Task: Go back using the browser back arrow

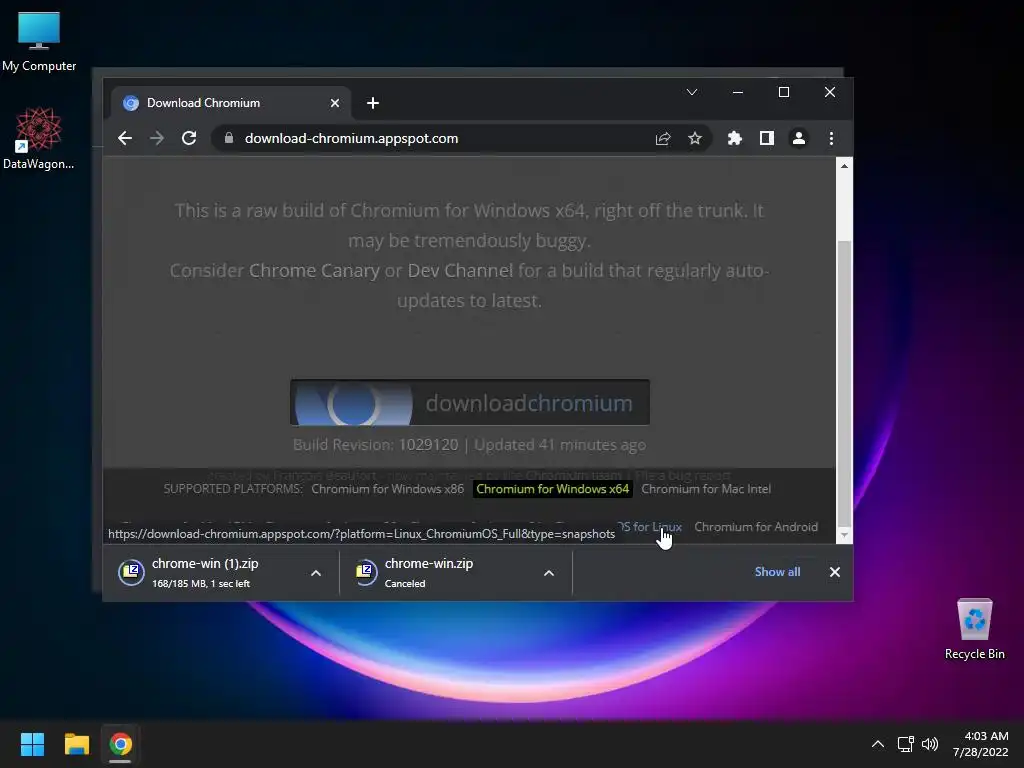Action: [125, 138]
